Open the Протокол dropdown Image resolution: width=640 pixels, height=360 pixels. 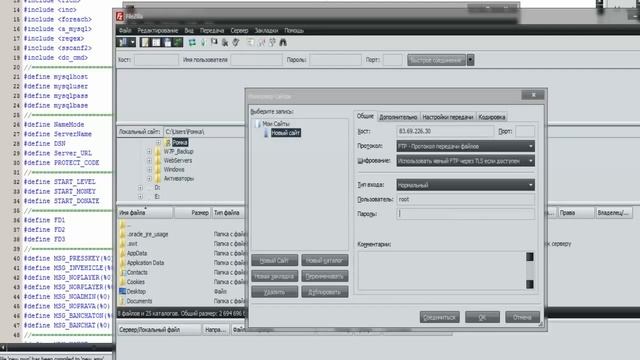click(x=465, y=146)
